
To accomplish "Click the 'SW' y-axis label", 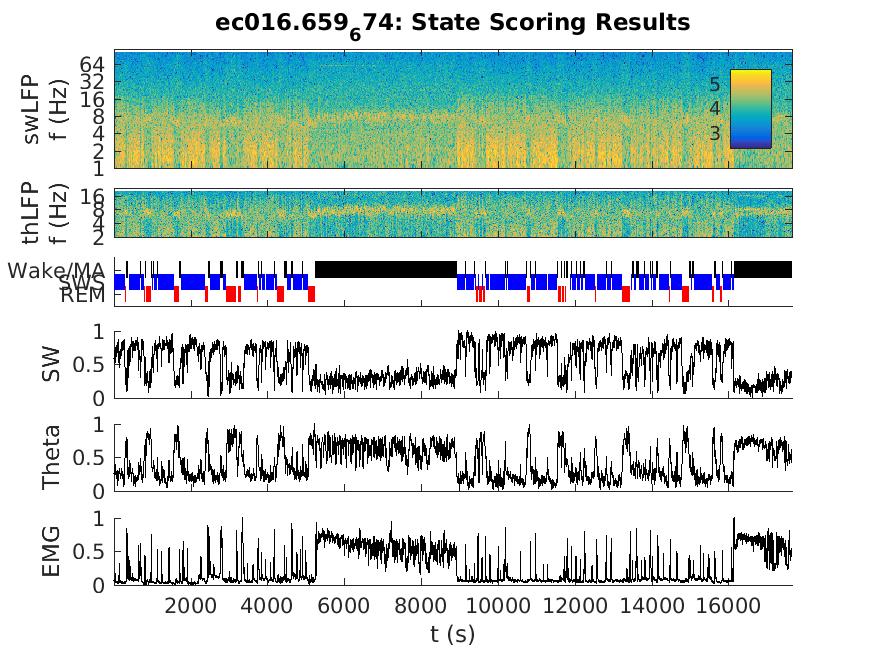I will (x=50, y=365).
